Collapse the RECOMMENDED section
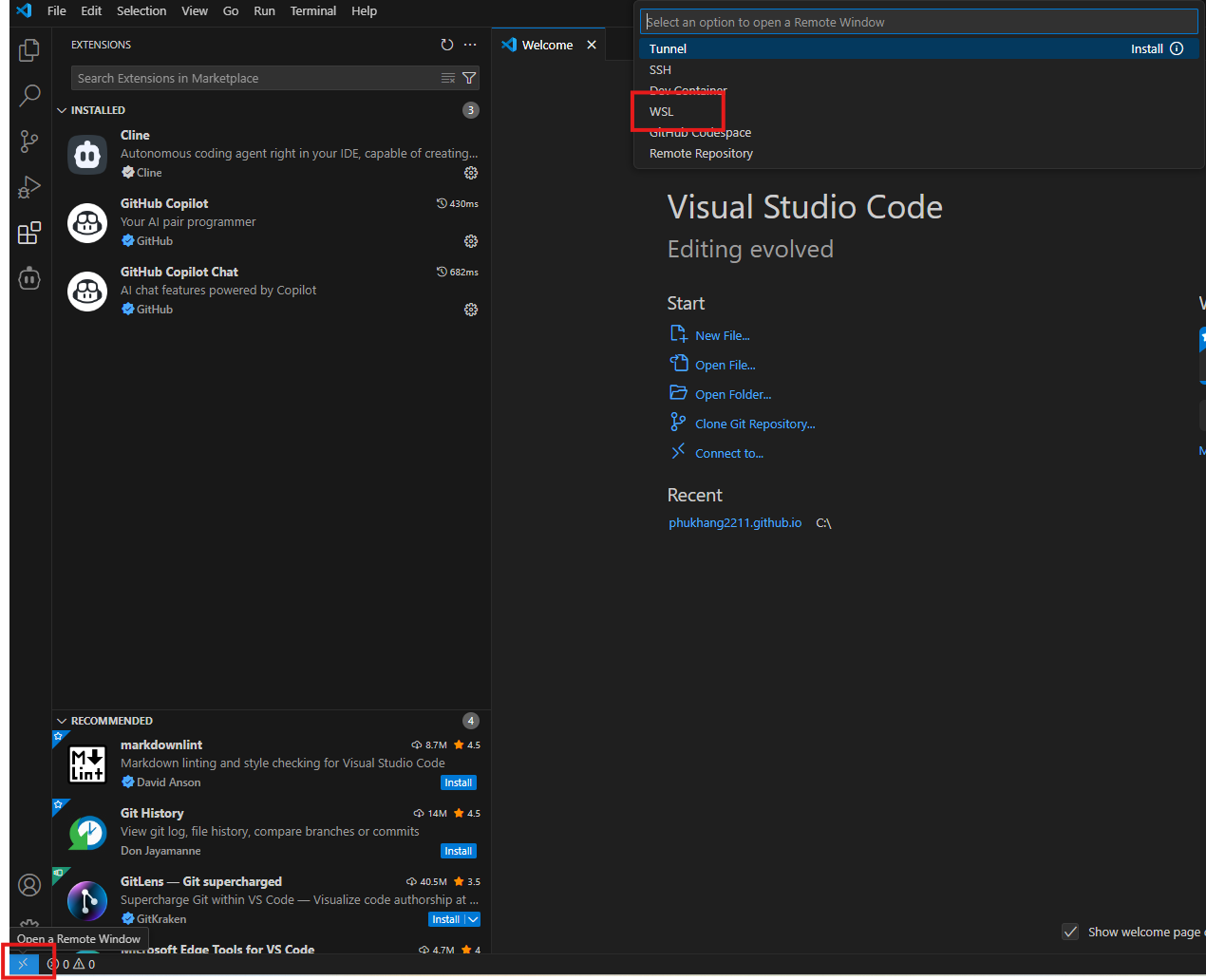This screenshot has width=1206, height=980. tap(62, 721)
